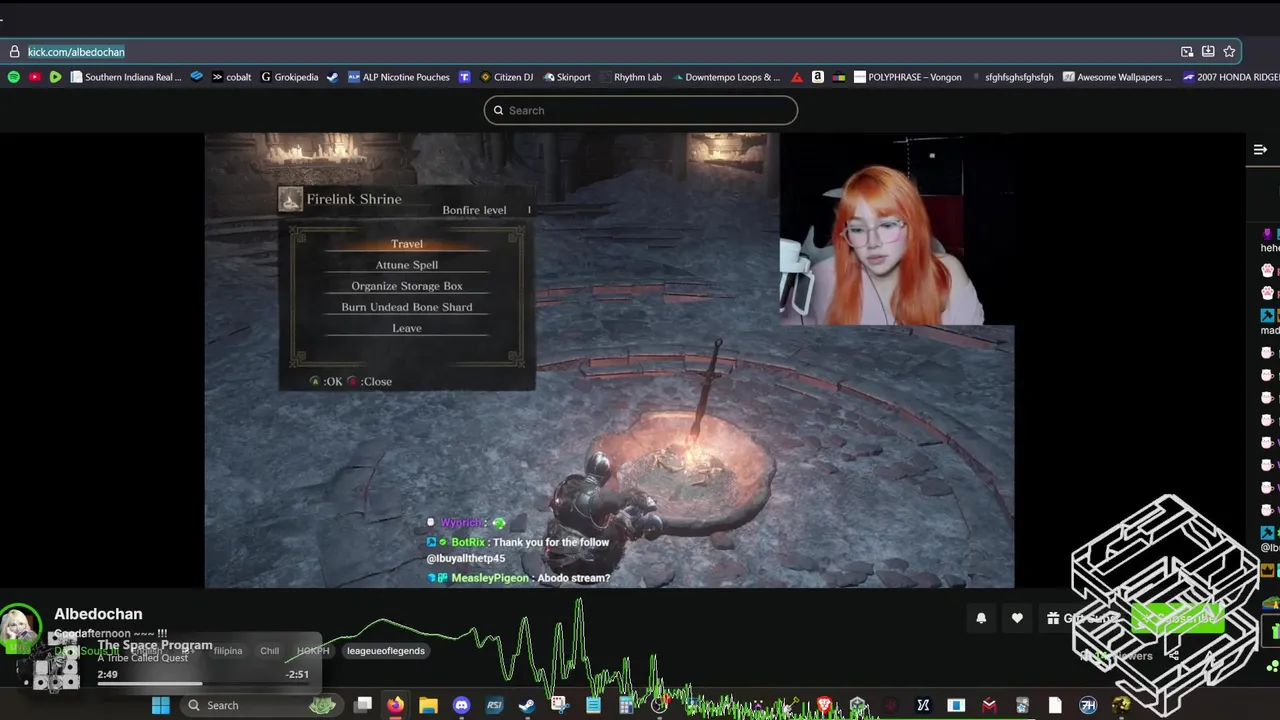Click the media popup song progress bar
This screenshot has height=720, width=1280.
pos(202,684)
